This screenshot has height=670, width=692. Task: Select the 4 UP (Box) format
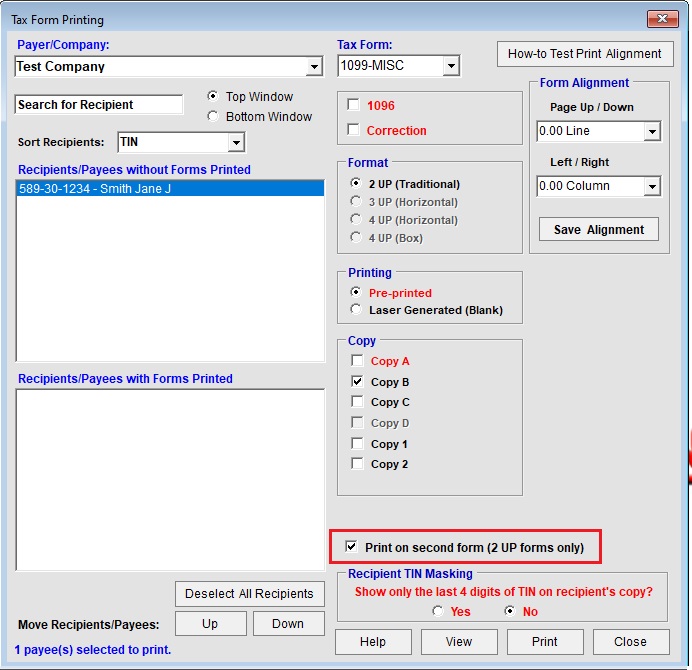pyautogui.click(x=356, y=237)
